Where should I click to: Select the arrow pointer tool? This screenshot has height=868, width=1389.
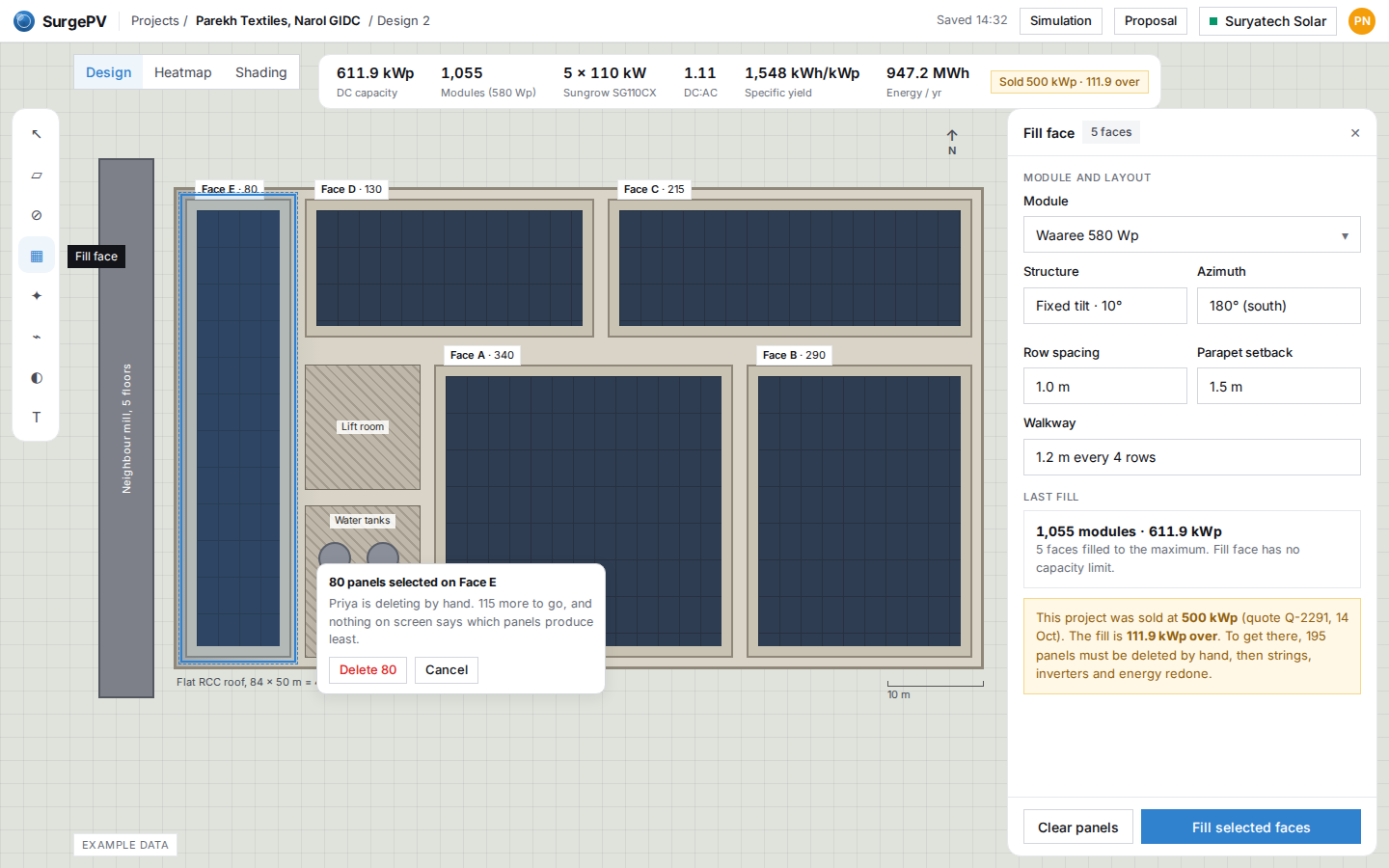(37, 134)
